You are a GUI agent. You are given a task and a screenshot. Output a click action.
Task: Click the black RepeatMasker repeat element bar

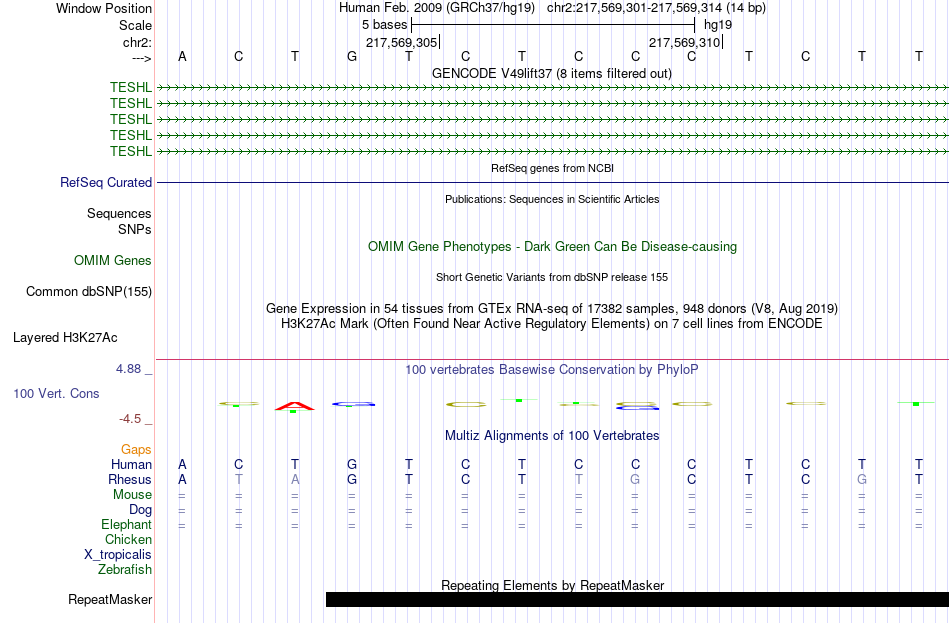point(637,599)
